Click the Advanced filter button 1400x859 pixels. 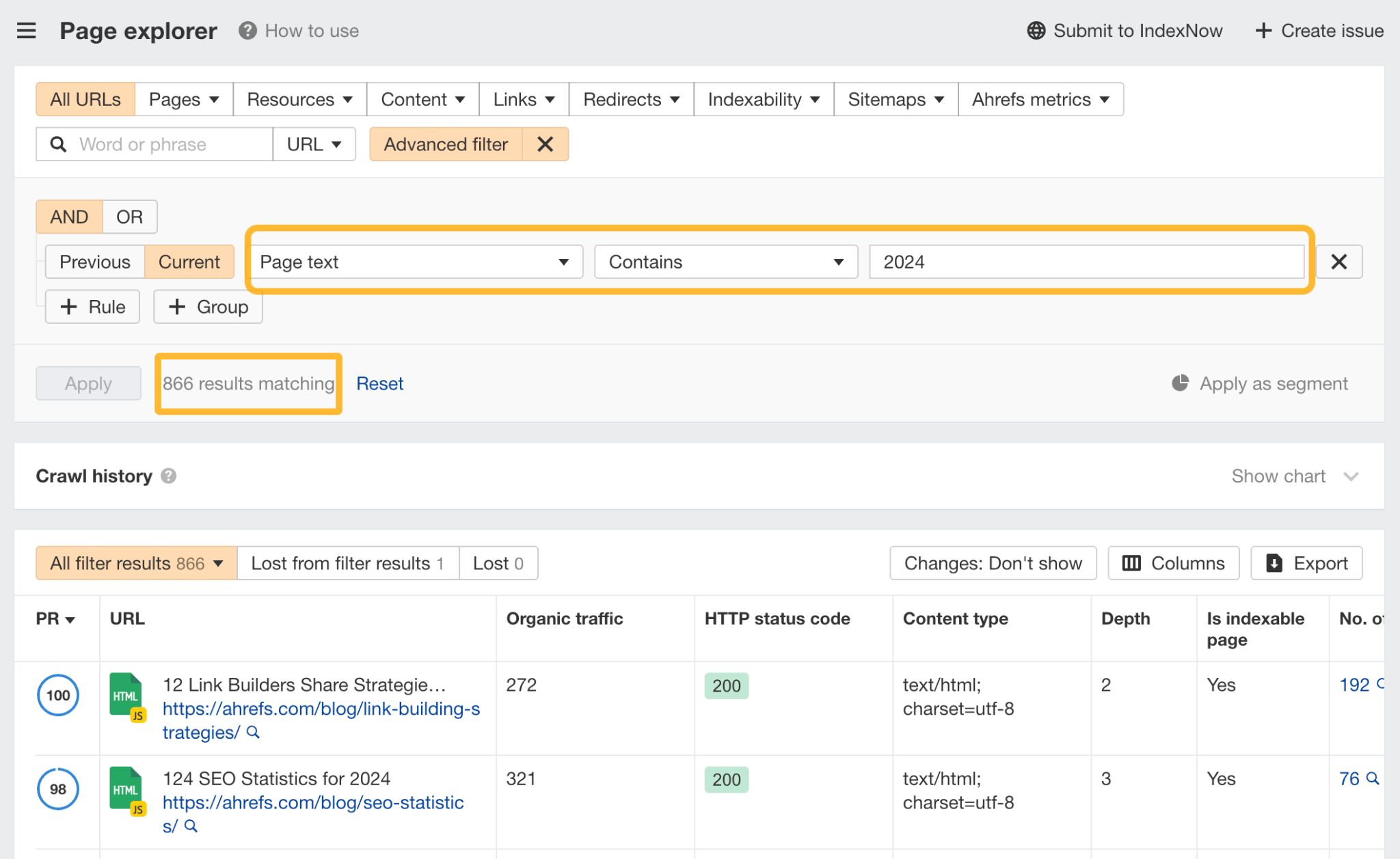(446, 144)
